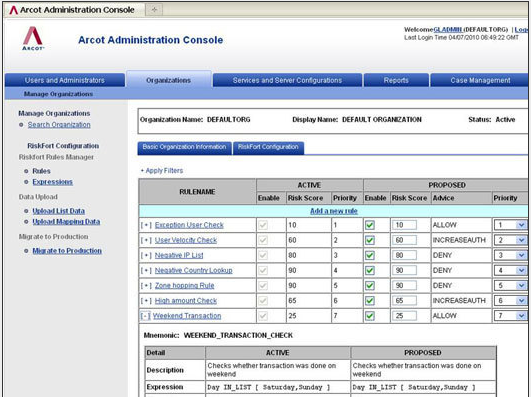Expand the Negative IP List rule details

[x=146, y=255]
